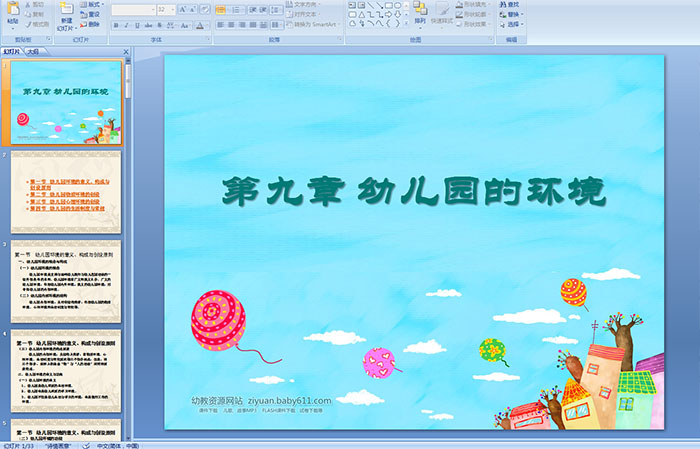Decrease font size with the small A icon
The image size is (700, 449).
click(192, 9)
